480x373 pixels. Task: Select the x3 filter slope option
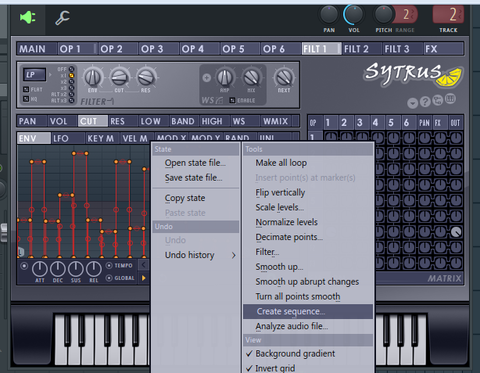71,88
